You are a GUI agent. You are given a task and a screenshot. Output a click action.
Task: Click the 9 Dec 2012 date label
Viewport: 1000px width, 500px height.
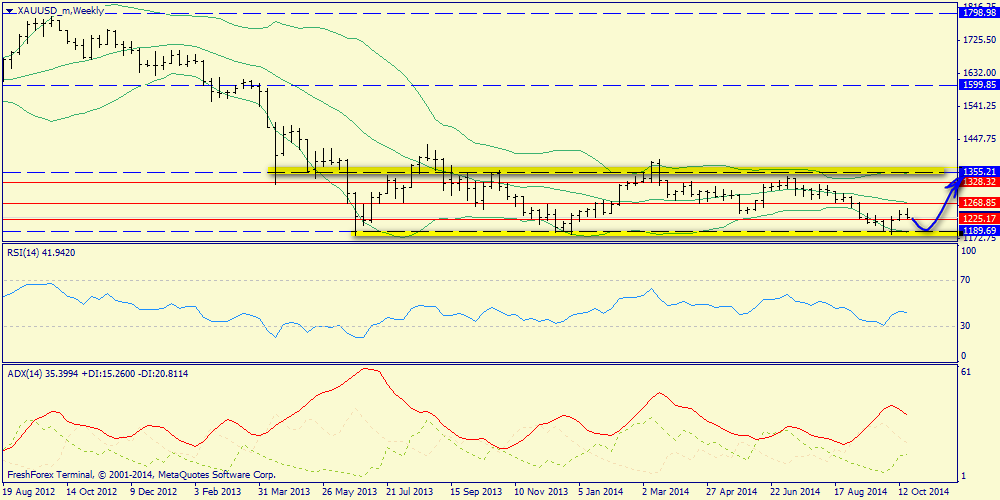[154, 492]
